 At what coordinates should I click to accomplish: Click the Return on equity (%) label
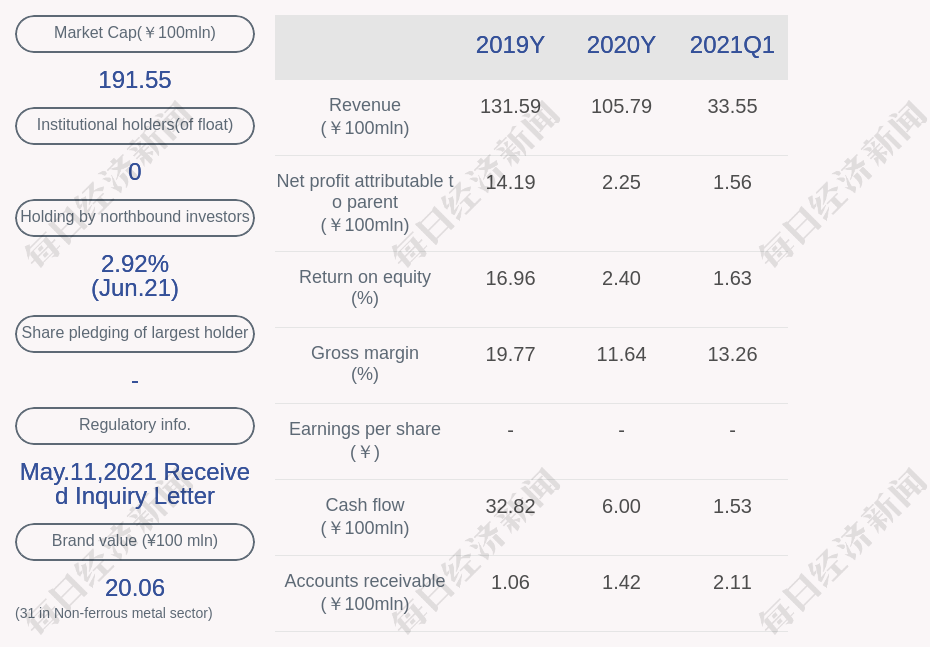(x=365, y=287)
